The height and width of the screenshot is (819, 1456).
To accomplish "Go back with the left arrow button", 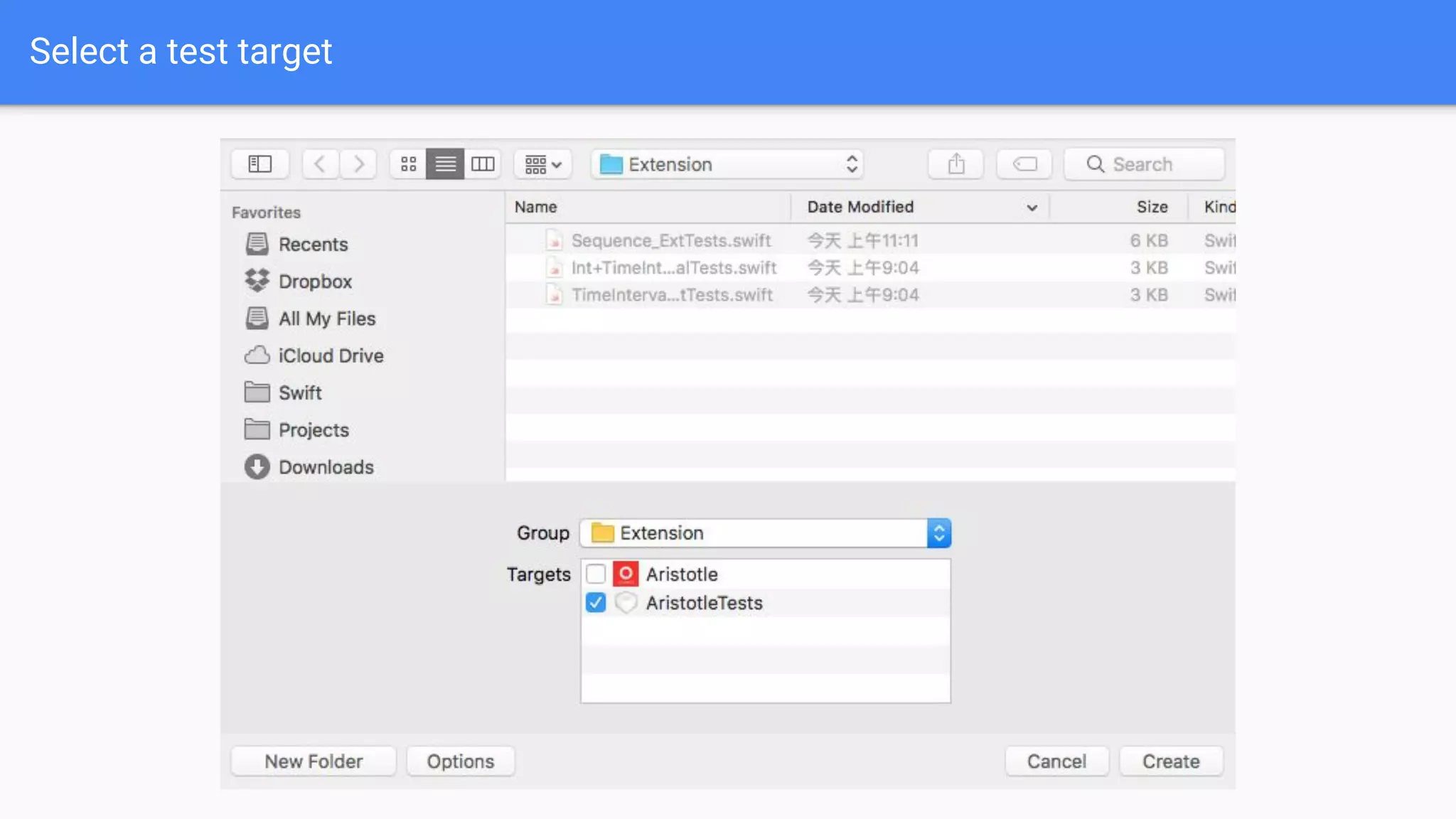I will click(x=321, y=164).
